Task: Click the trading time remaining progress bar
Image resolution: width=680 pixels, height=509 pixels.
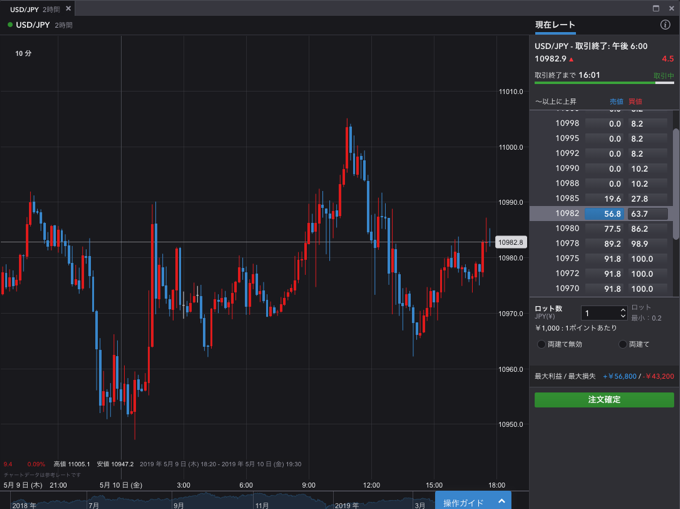Action: click(x=604, y=83)
